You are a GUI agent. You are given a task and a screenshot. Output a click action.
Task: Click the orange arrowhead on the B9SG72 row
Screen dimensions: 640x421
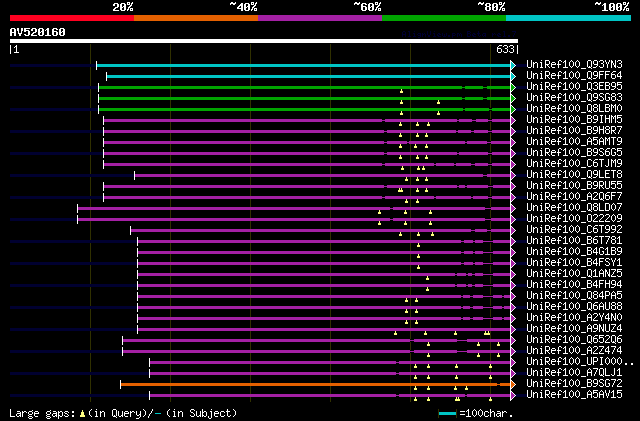click(513, 385)
